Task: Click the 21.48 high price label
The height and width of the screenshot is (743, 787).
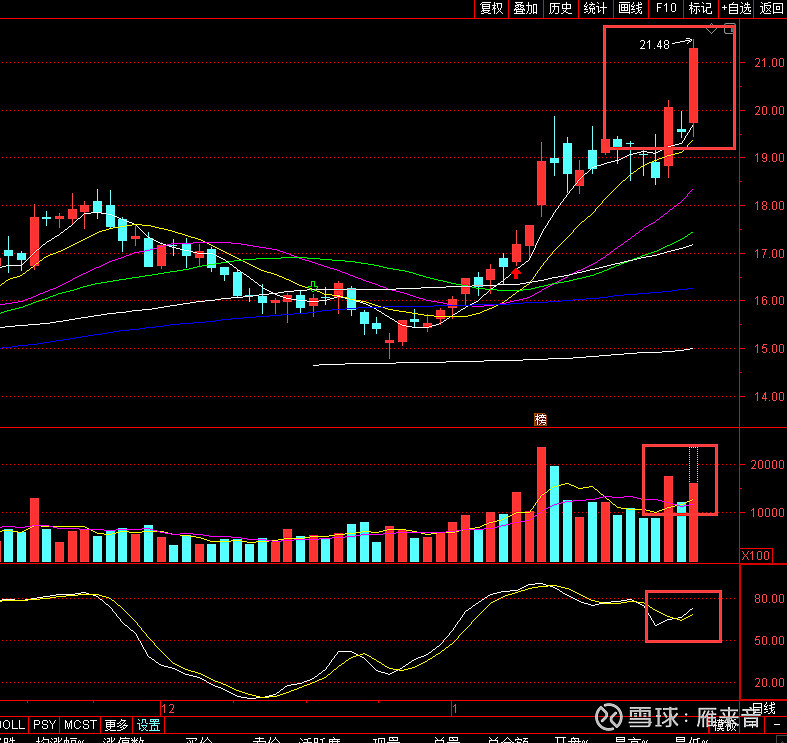Action: pos(654,45)
